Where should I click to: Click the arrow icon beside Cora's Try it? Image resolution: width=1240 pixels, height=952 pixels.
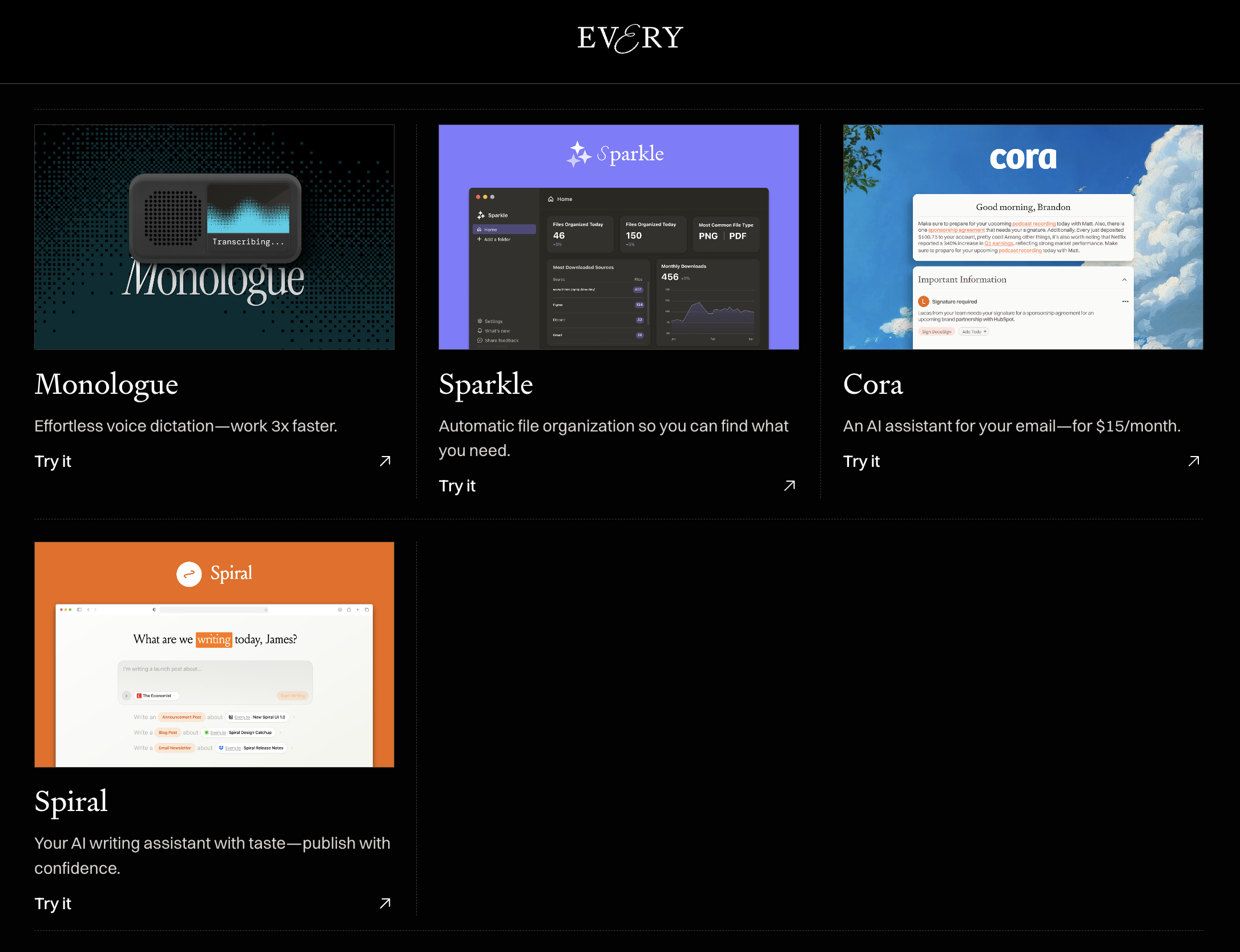point(1194,461)
